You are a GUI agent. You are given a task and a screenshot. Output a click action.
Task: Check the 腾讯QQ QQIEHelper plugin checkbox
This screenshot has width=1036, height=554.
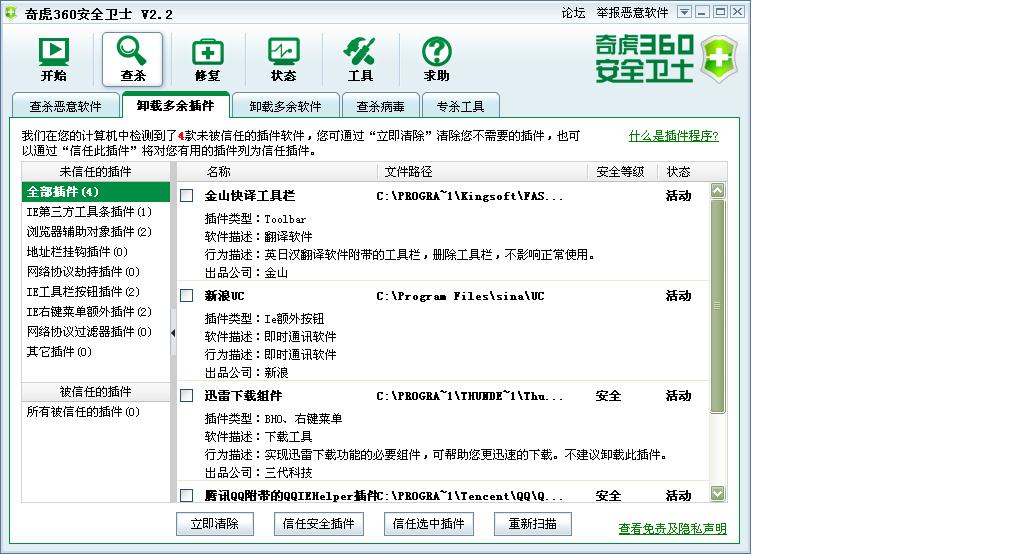click(x=187, y=495)
